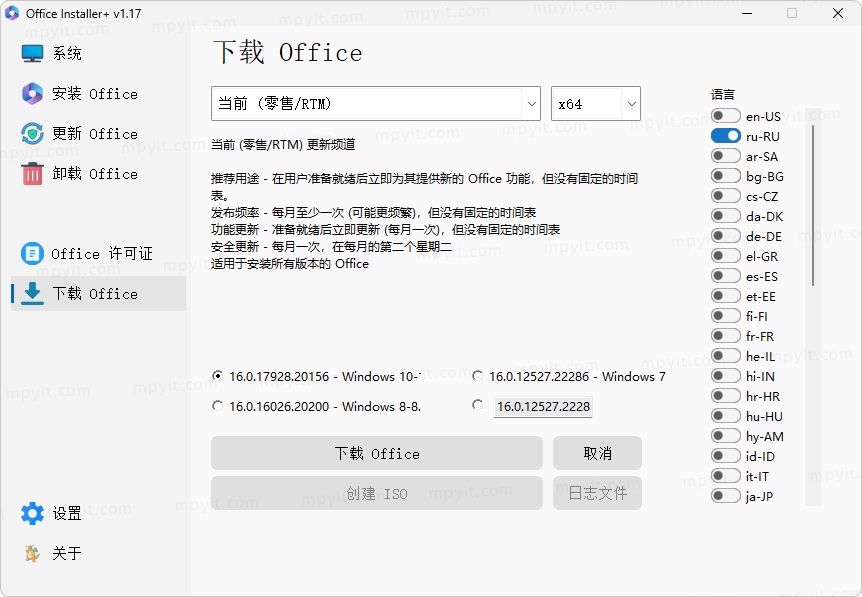Click the 关于 icon at the sidebar bottom
862x597 pixels.
click(x=32, y=553)
